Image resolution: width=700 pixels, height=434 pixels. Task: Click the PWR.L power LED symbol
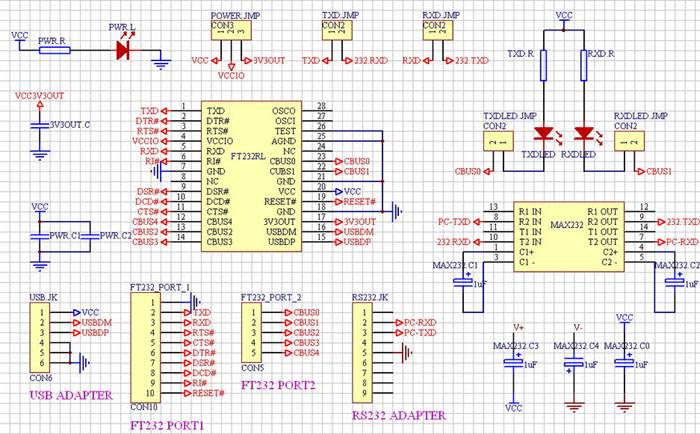pos(124,50)
